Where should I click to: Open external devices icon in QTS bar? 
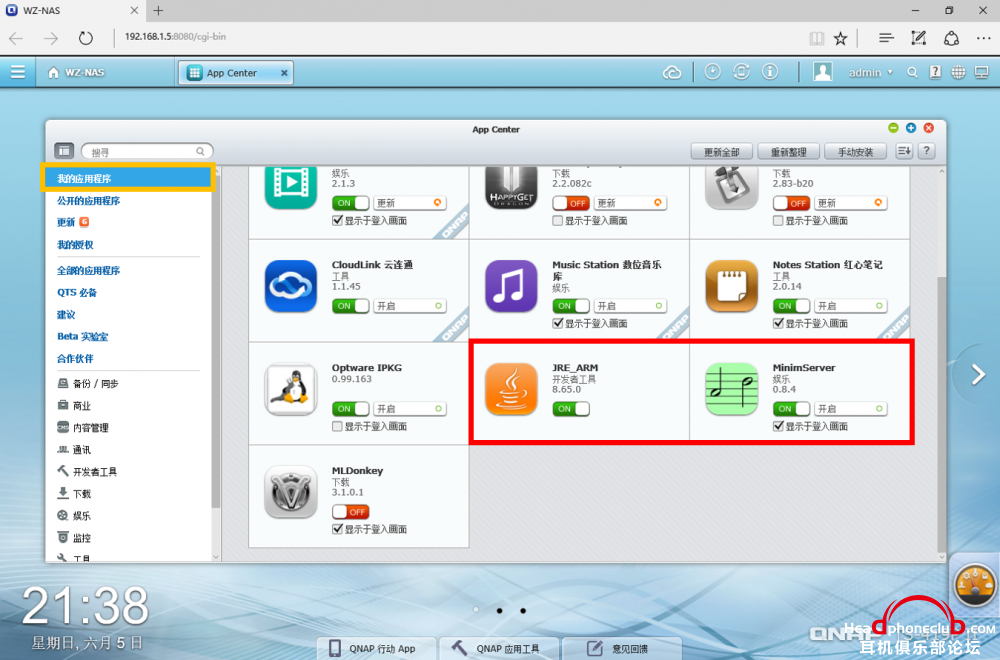(x=741, y=72)
